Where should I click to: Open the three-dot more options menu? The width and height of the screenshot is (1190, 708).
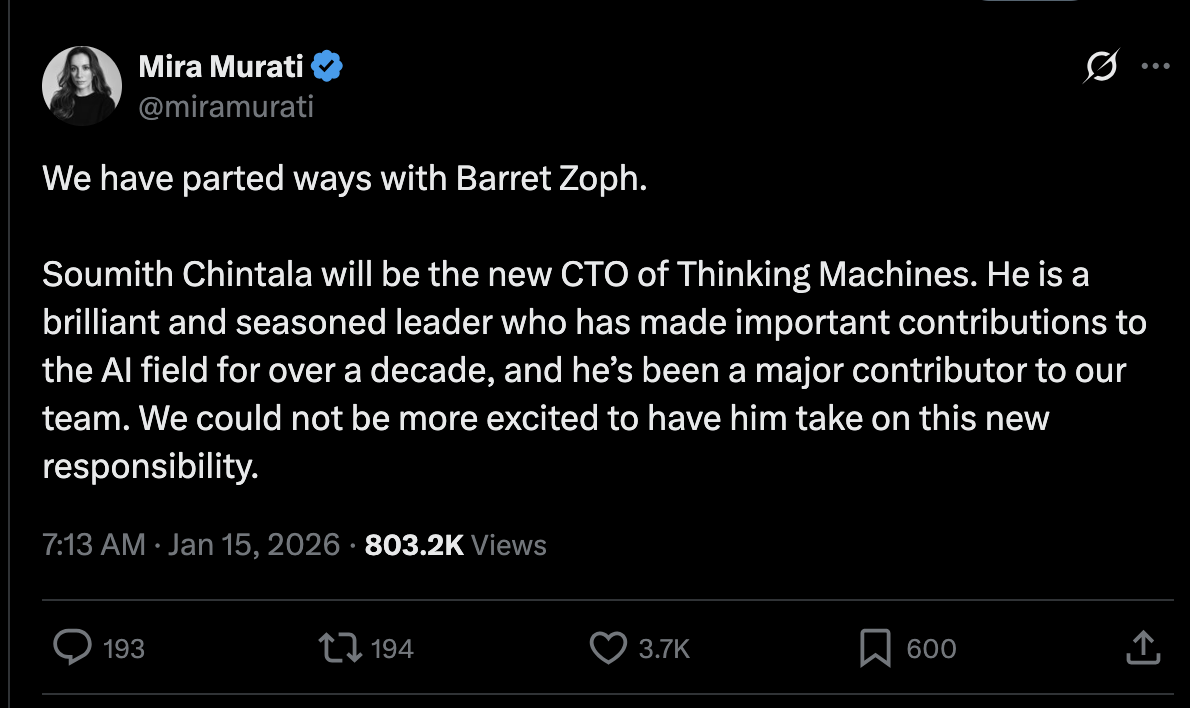pyautogui.click(x=1155, y=68)
